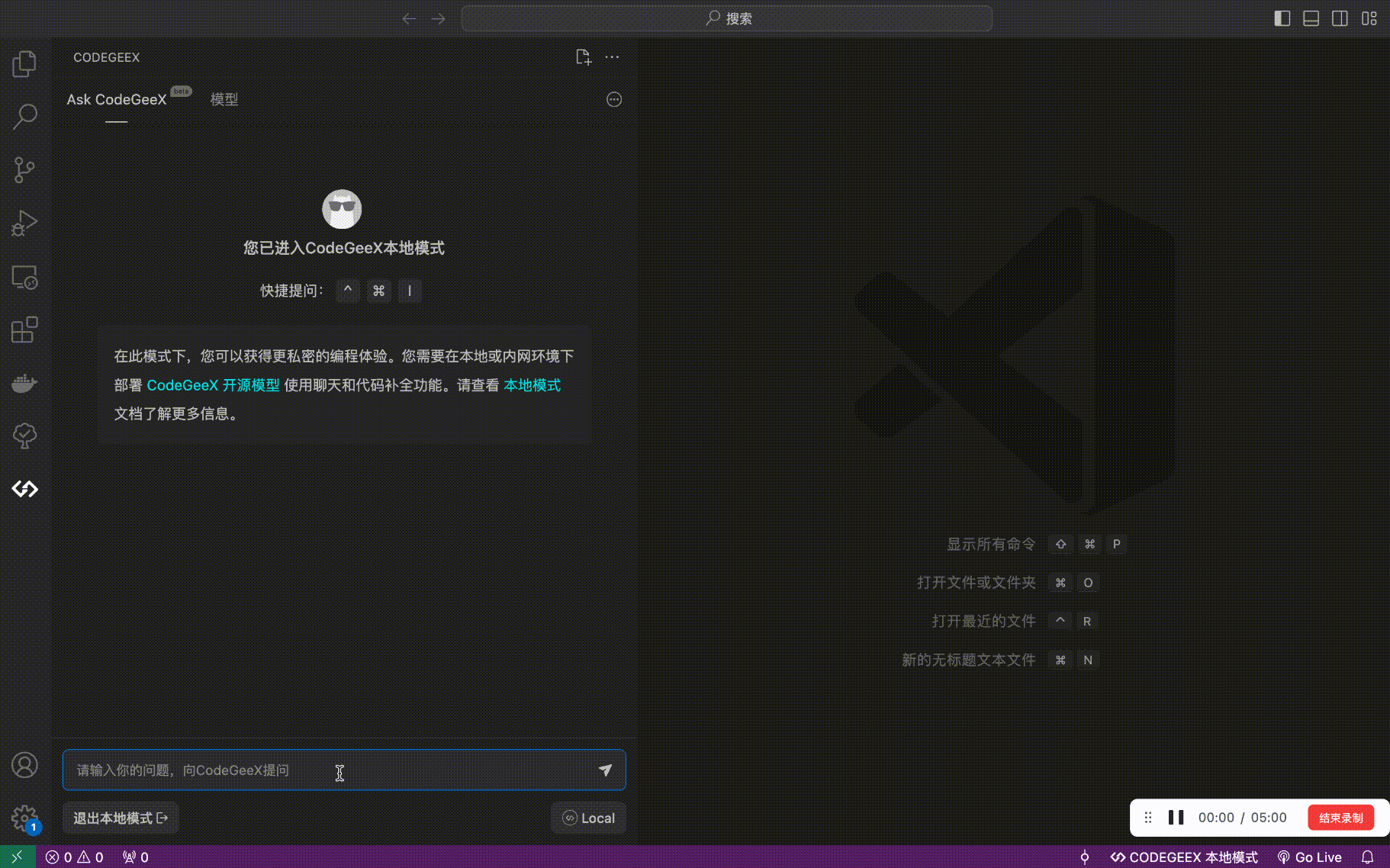Toggle the secondary sidebar visibility
The width and height of the screenshot is (1390, 868).
[x=1340, y=18]
